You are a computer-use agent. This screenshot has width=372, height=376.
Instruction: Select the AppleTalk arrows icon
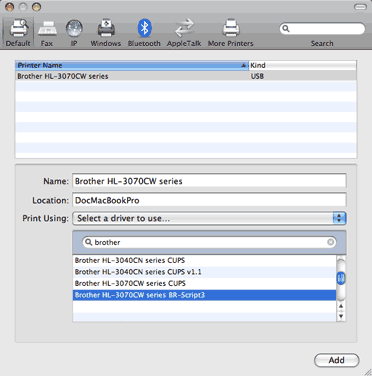(184, 28)
